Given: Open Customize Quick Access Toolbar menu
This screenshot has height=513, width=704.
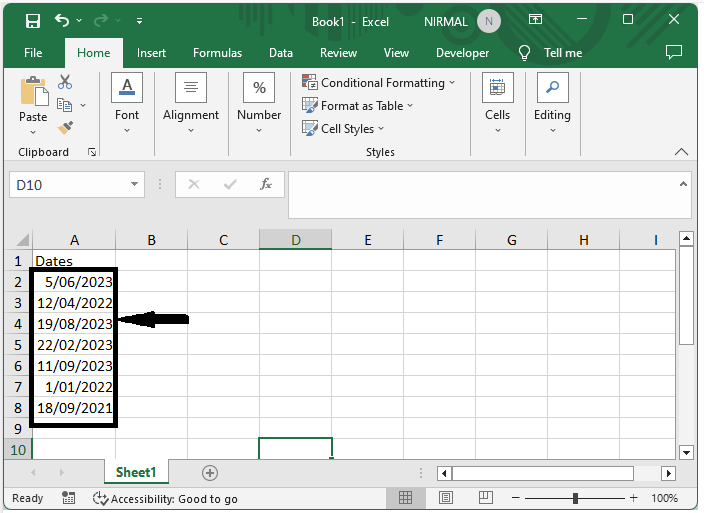Looking at the screenshot, I should (140, 21).
